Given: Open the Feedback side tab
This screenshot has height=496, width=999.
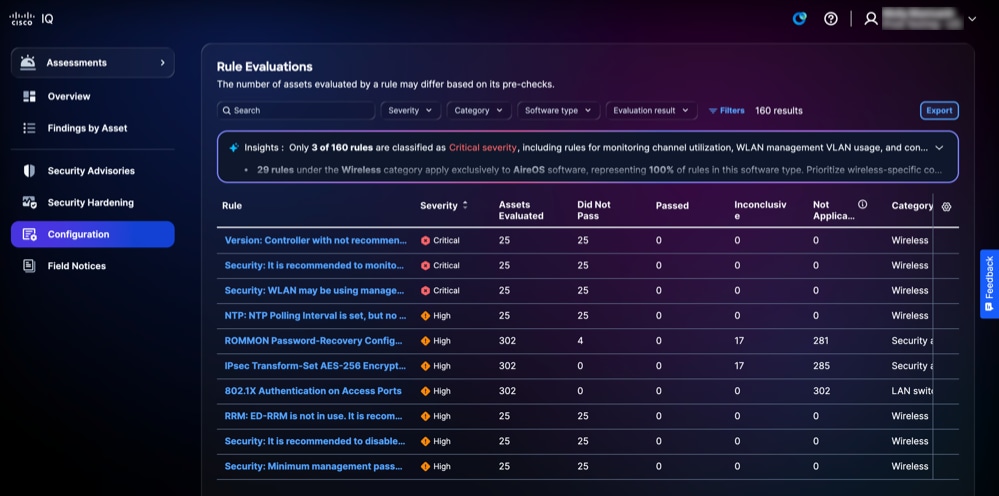Looking at the screenshot, I should [989, 283].
